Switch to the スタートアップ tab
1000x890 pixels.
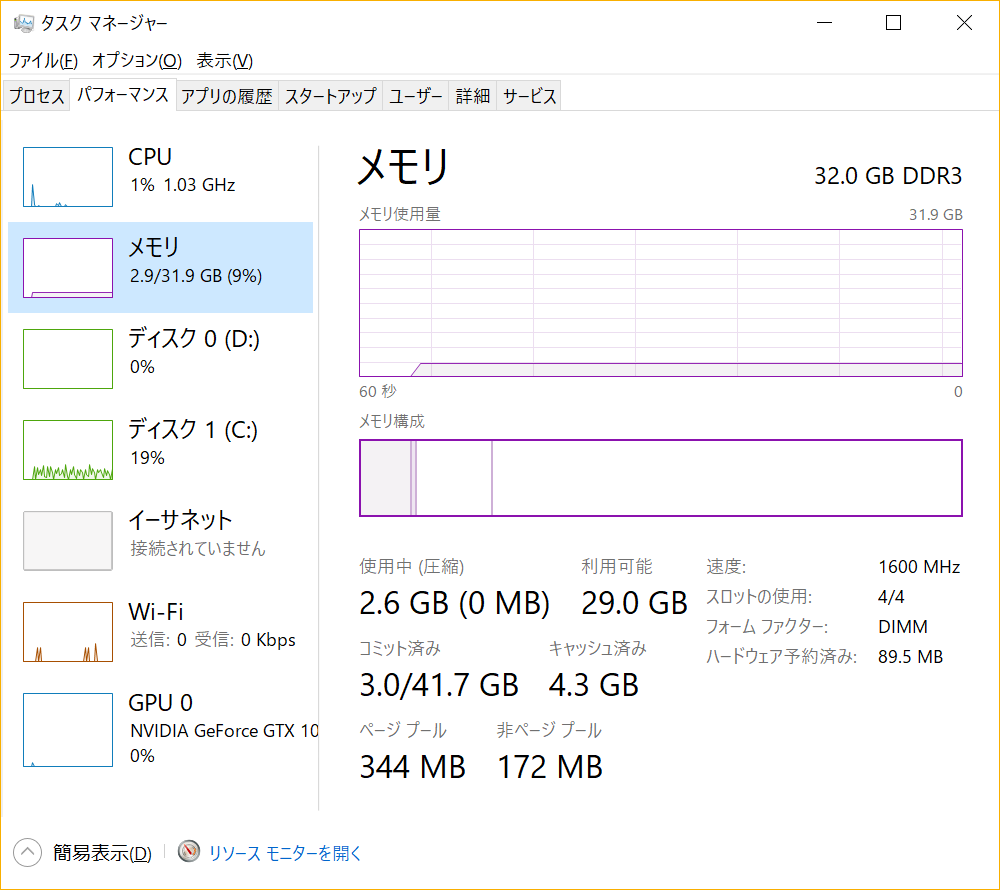coord(330,96)
